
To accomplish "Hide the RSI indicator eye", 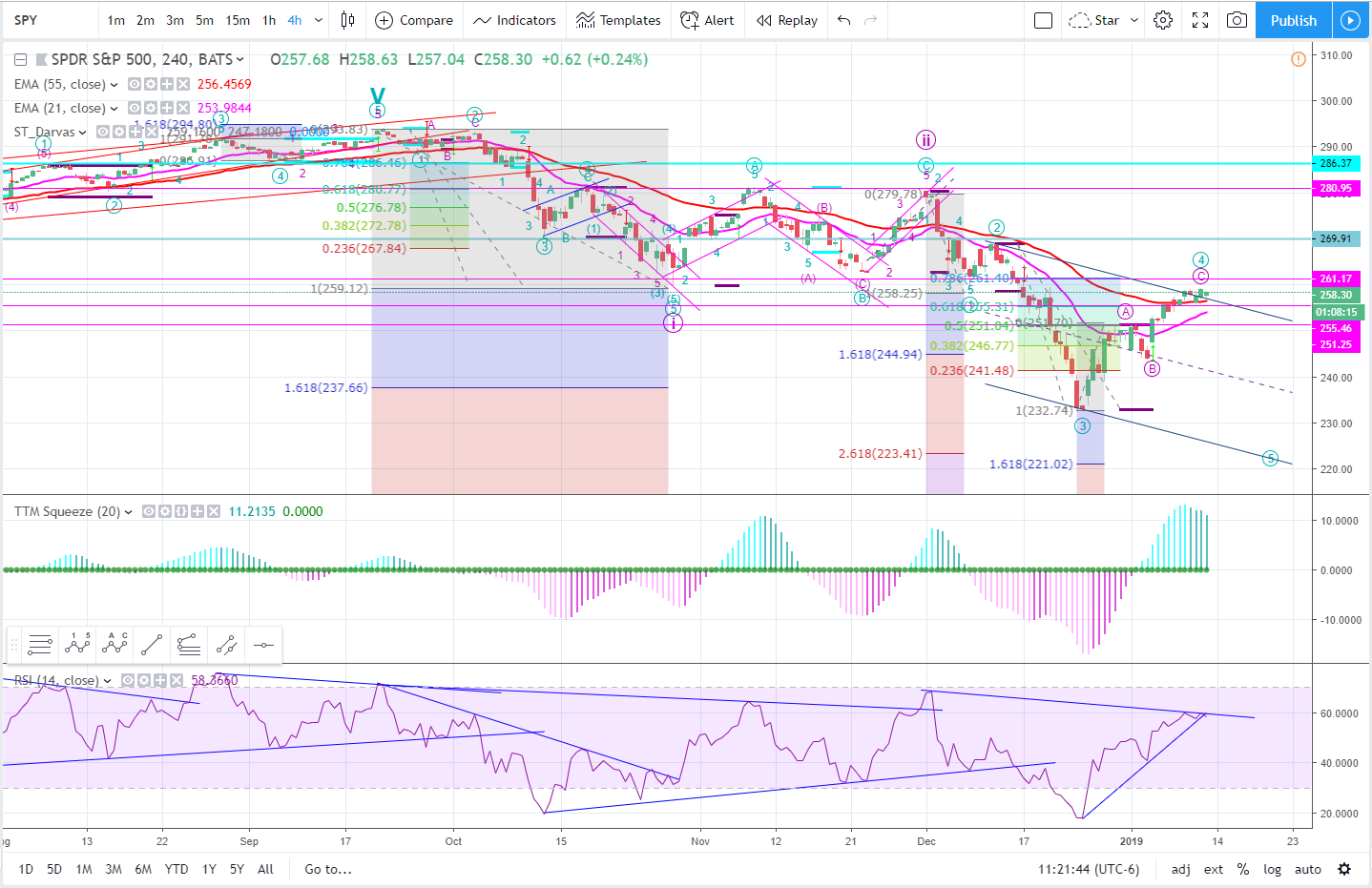I will (128, 680).
